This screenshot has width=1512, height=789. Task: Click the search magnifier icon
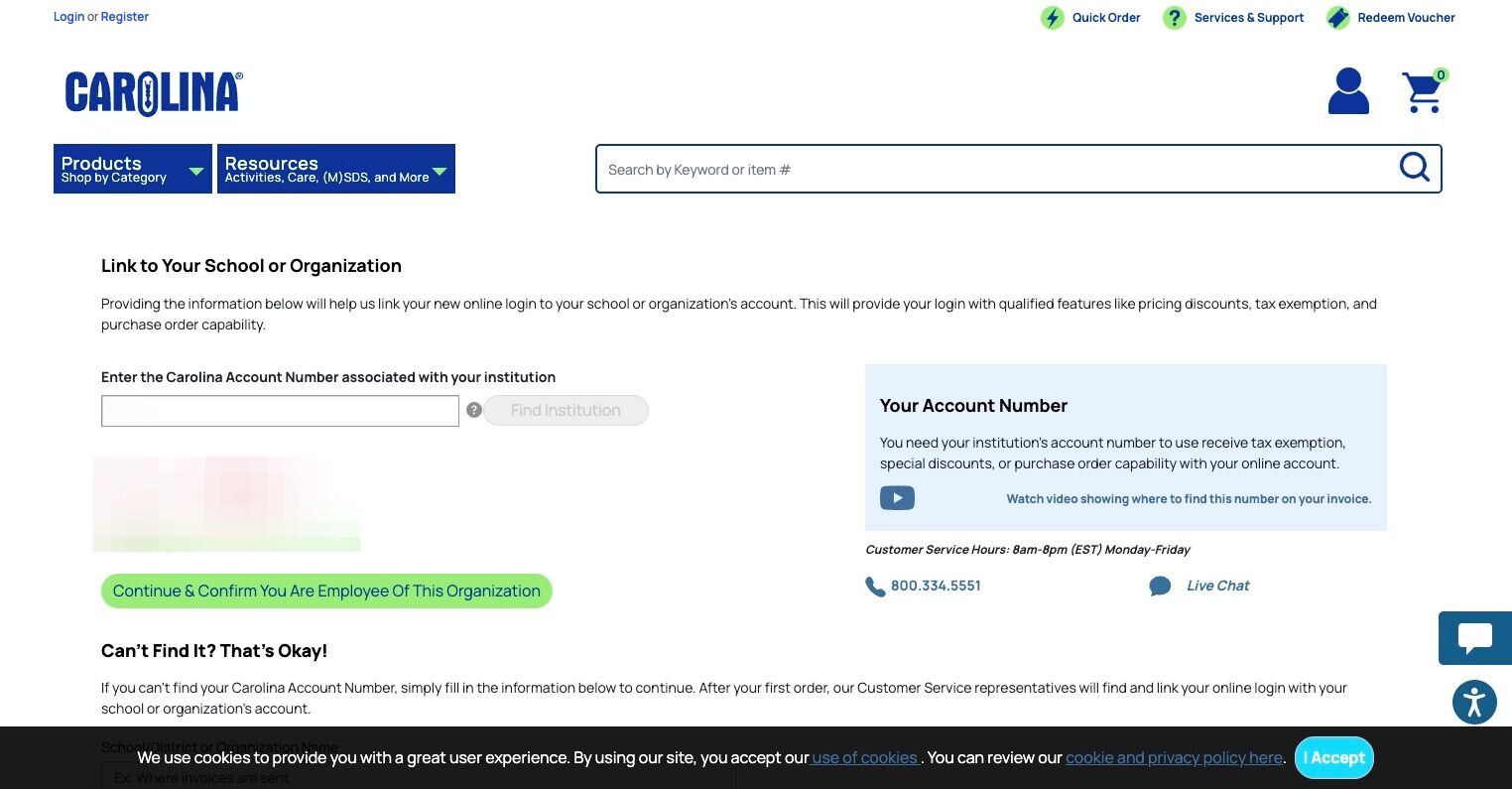[x=1414, y=168]
